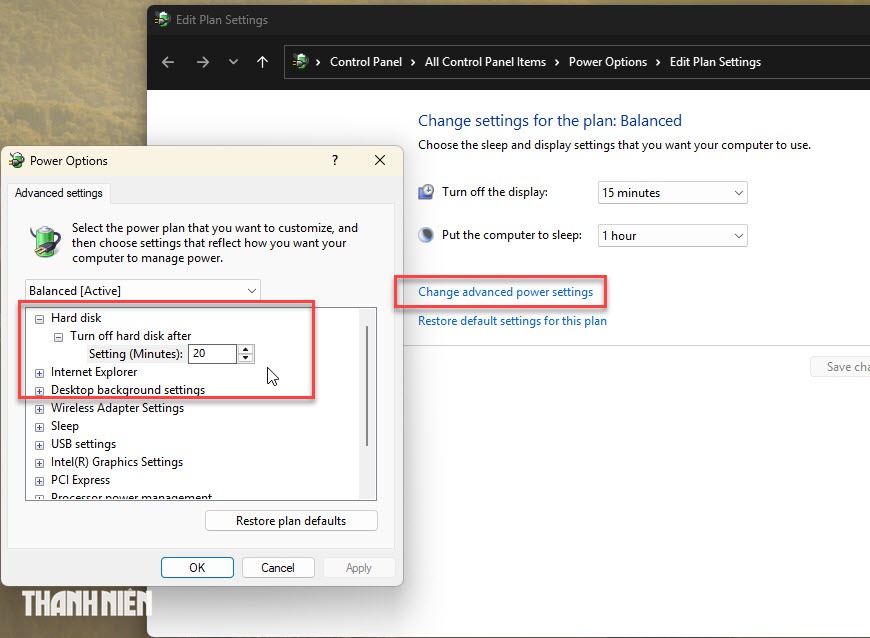Open Turn off the display dropdown
Viewport: 870px width, 638px height.
pyautogui.click(x=672, y=193)
